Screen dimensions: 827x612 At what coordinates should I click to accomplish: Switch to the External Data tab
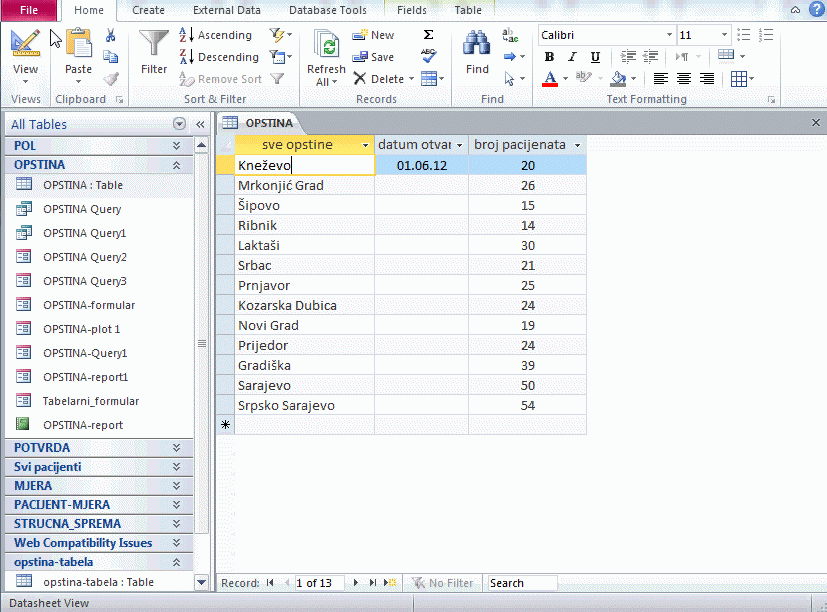(x=226, y=10)
